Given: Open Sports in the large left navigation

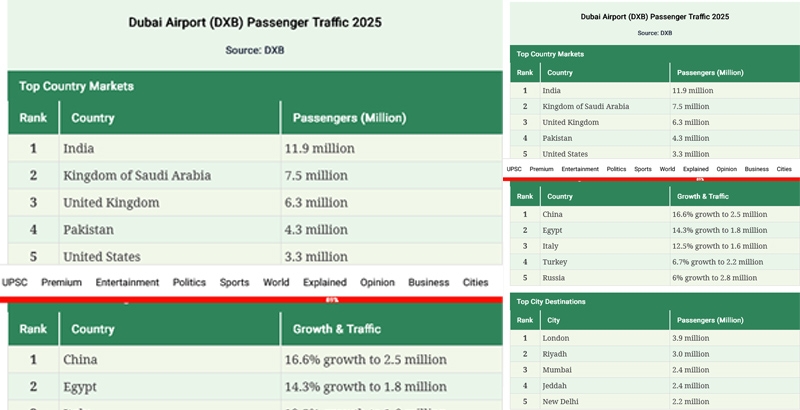Looking at the screenshot, I should 234,283.
